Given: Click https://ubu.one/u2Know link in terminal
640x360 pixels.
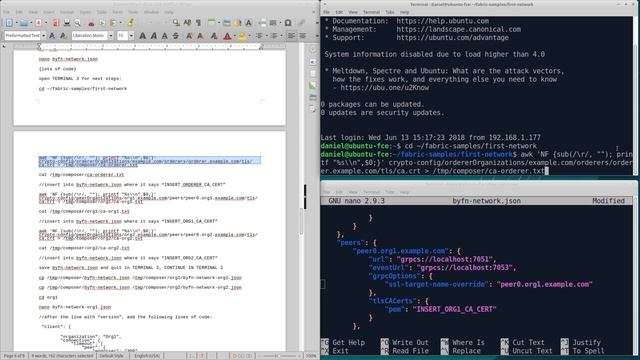Looking at the screenshot, I should tap(384, 87).
